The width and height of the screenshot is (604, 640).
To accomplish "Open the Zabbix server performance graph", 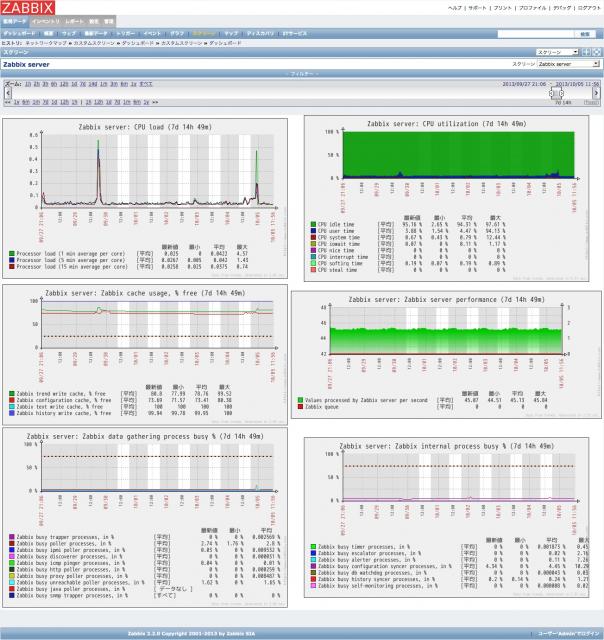I will (446, 354).
